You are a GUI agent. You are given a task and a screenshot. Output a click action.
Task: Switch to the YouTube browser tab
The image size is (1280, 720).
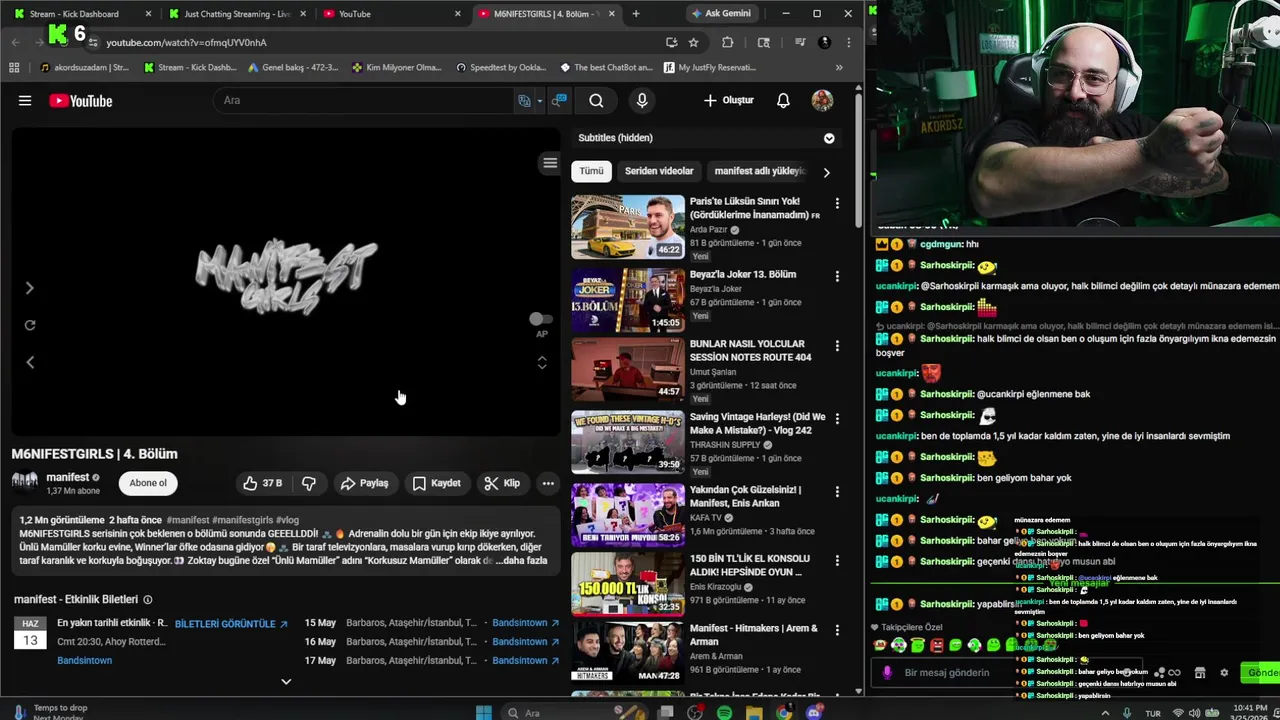pos(390,14)
